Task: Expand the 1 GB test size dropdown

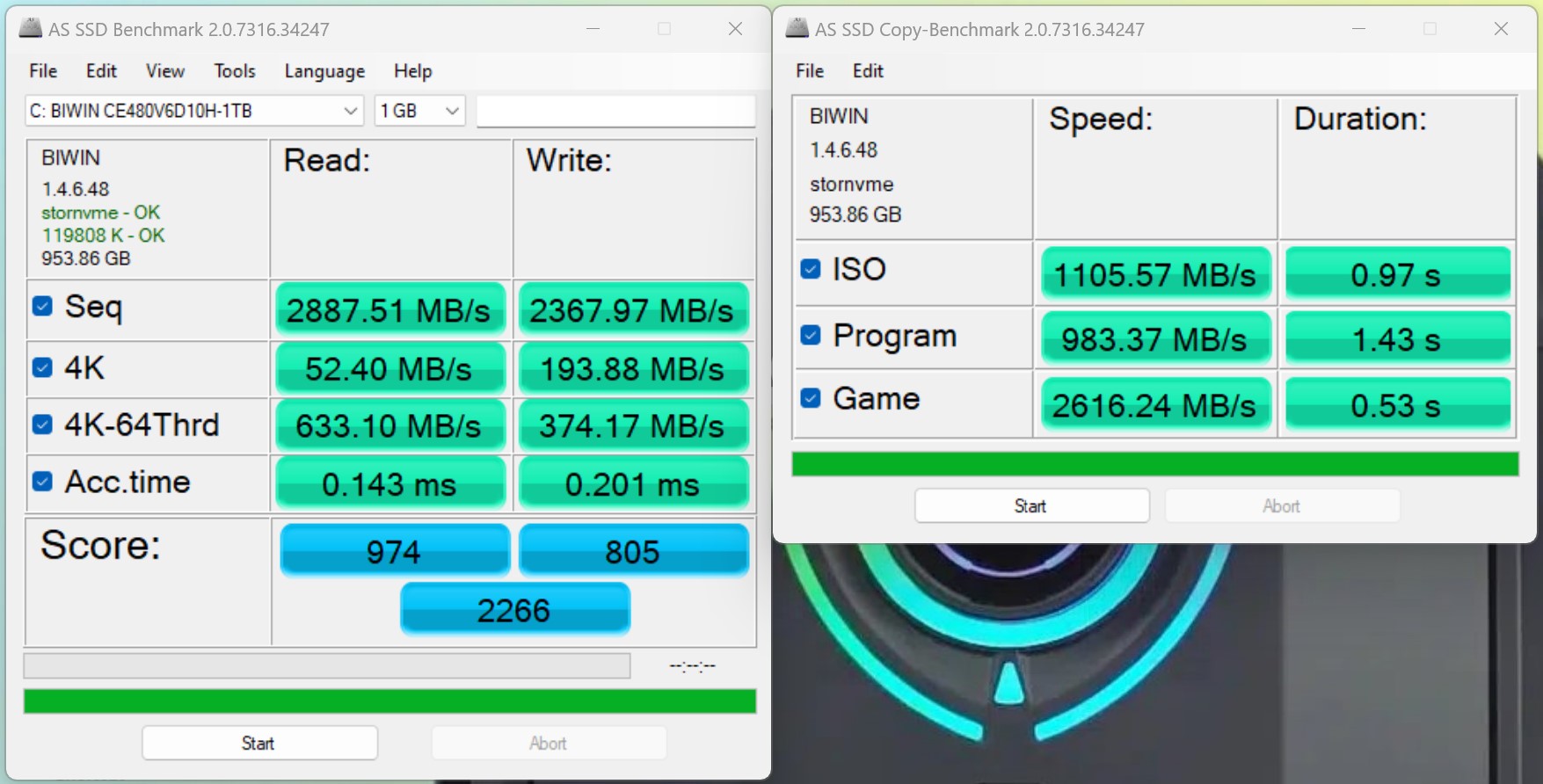Action: [419, 111]
